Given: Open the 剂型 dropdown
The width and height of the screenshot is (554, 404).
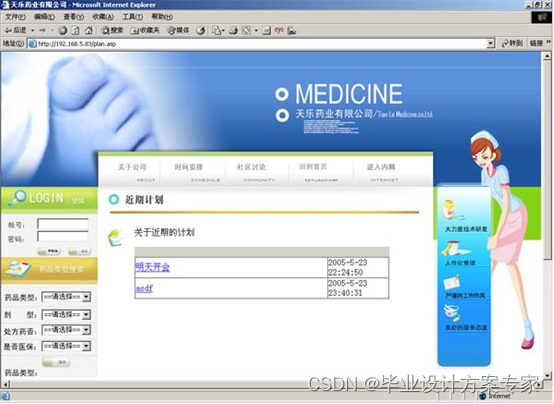Looking at the screenshot, I should [x=66, y=314].
